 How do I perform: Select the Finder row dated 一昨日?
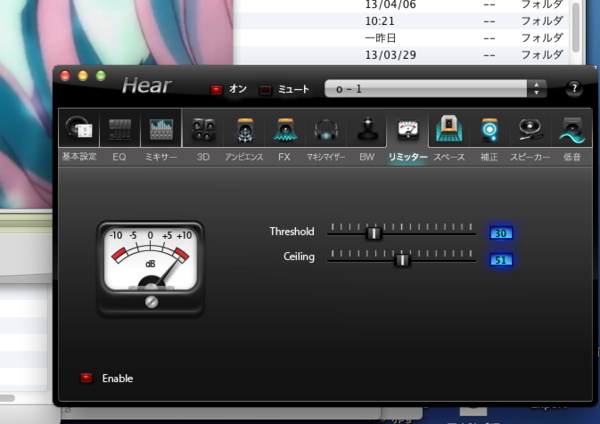401,38
